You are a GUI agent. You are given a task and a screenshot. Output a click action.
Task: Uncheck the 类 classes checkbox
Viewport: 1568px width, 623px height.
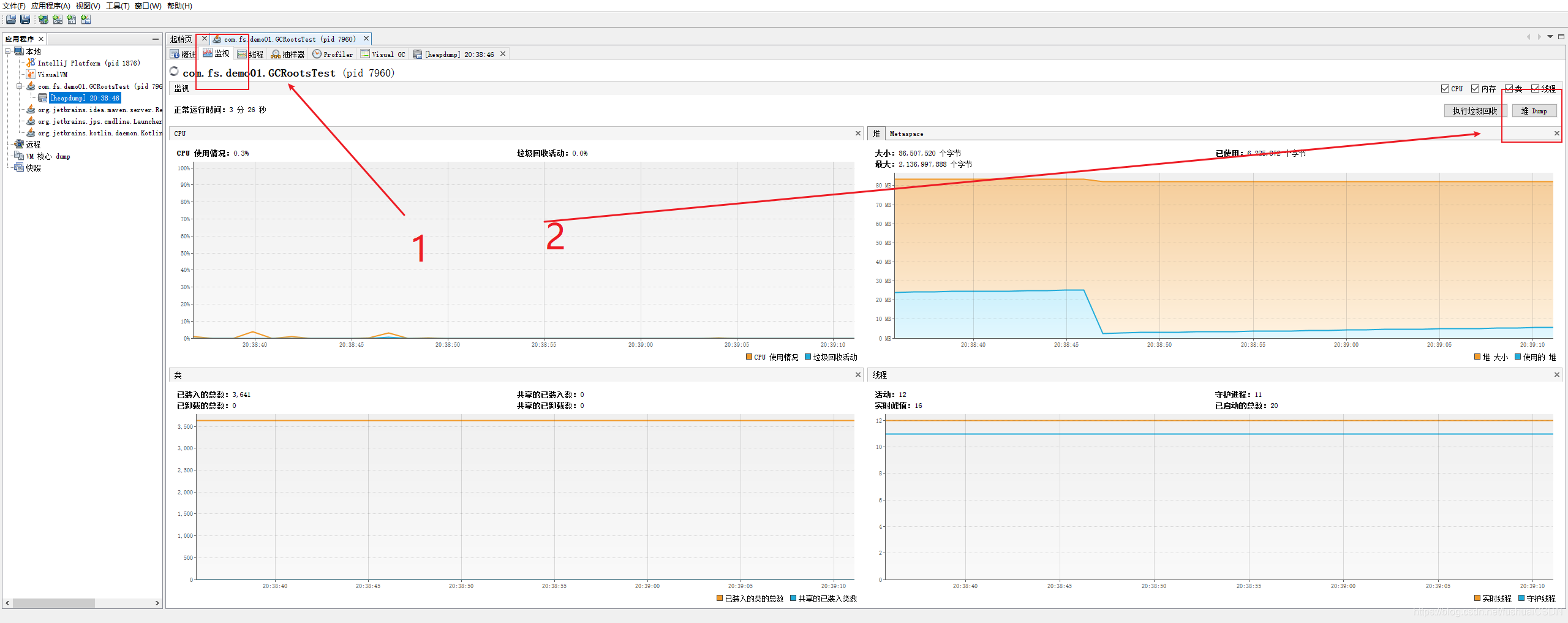1509,89
